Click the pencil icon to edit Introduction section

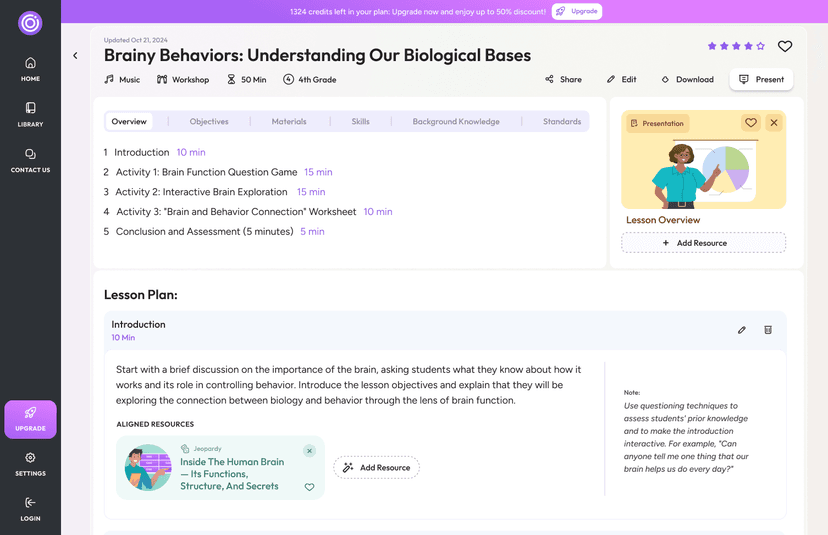(x=742, y=330)
